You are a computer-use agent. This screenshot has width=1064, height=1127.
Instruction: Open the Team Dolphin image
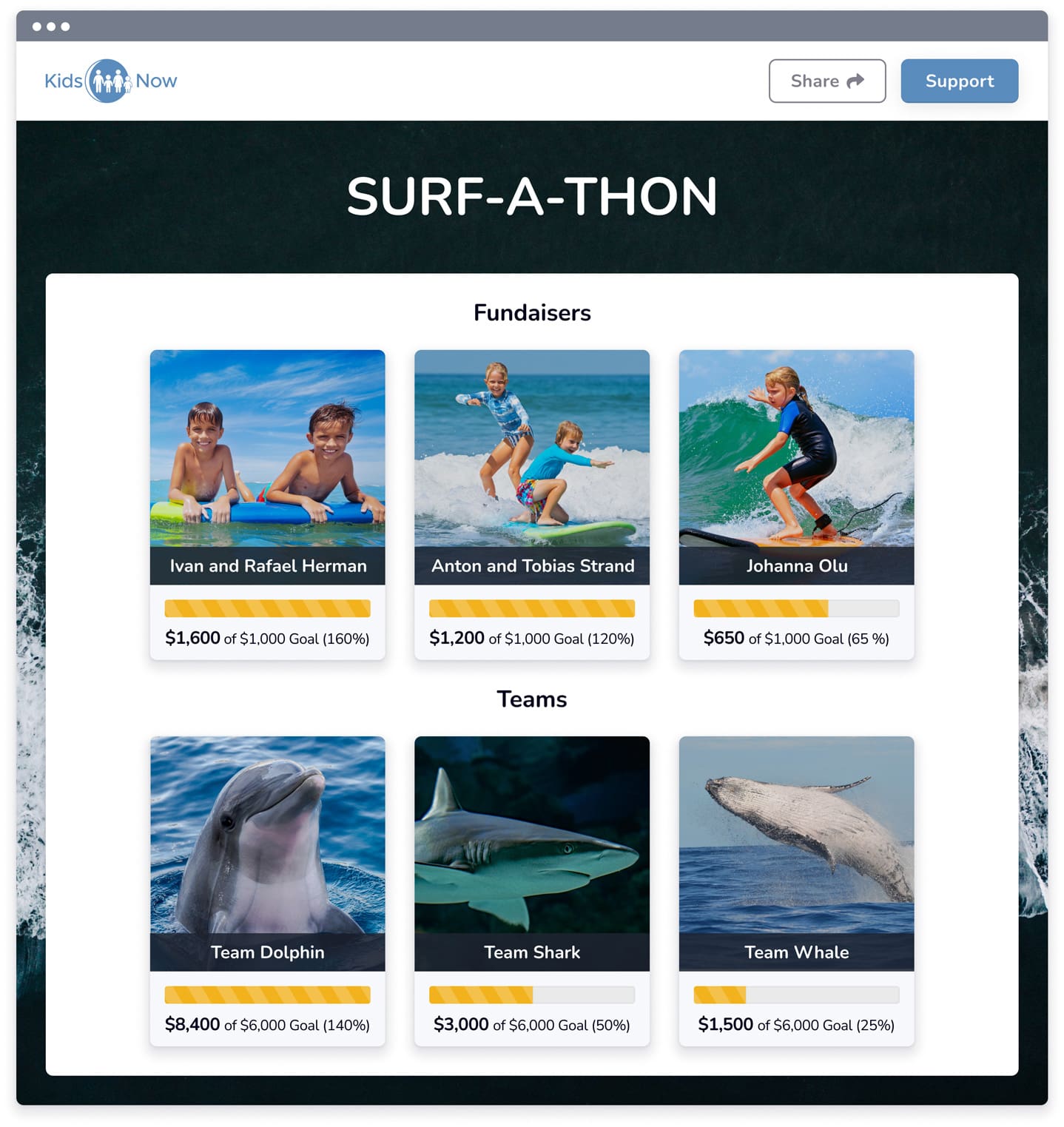267,835
